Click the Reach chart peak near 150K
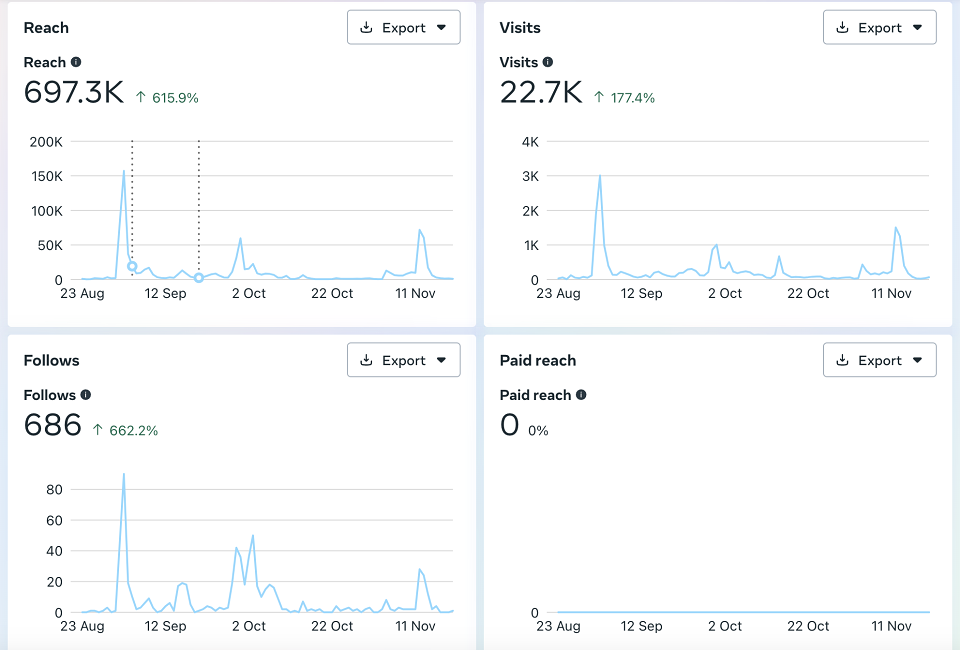Screen dimensions: 960x650 (x=124, y=171)
